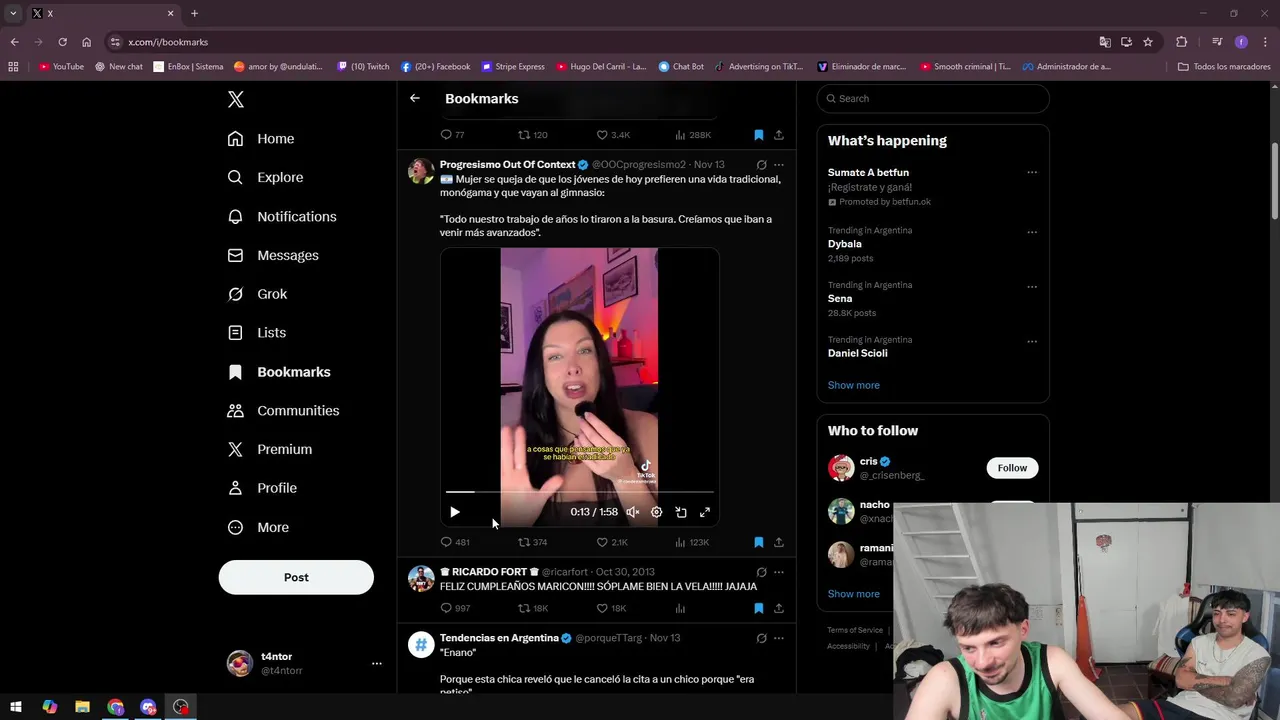
Task: Bookmark this page with star icon
Action: (1148, 42)
